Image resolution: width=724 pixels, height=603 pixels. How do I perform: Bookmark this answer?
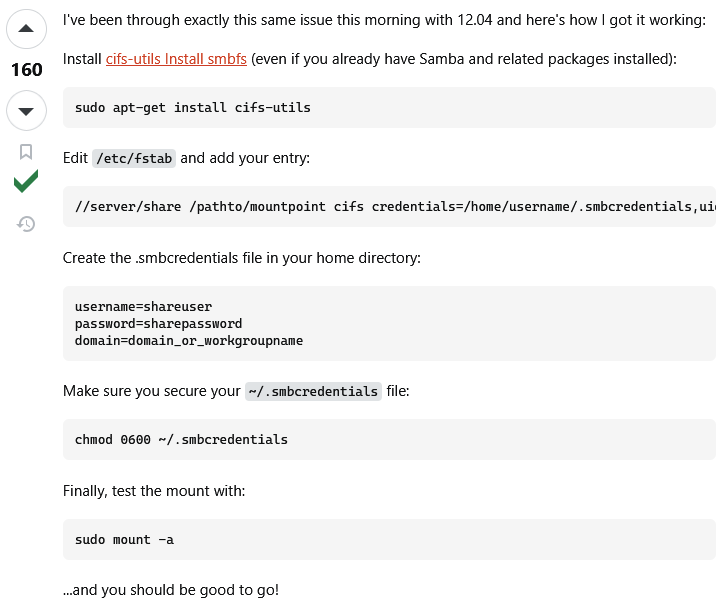click(26, 152)
